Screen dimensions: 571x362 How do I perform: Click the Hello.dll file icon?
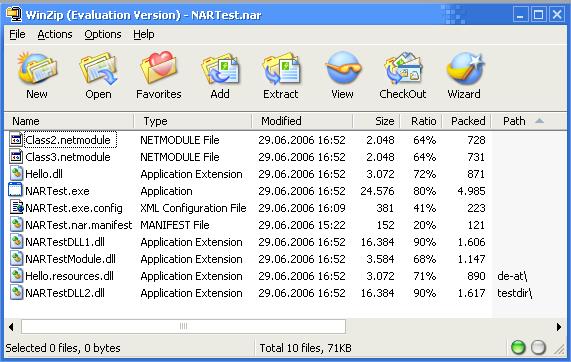point(16,174)
